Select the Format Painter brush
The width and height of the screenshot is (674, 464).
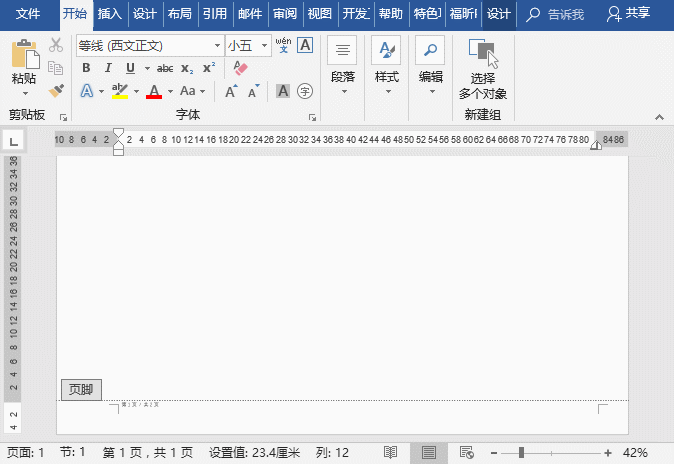point(56,90)
